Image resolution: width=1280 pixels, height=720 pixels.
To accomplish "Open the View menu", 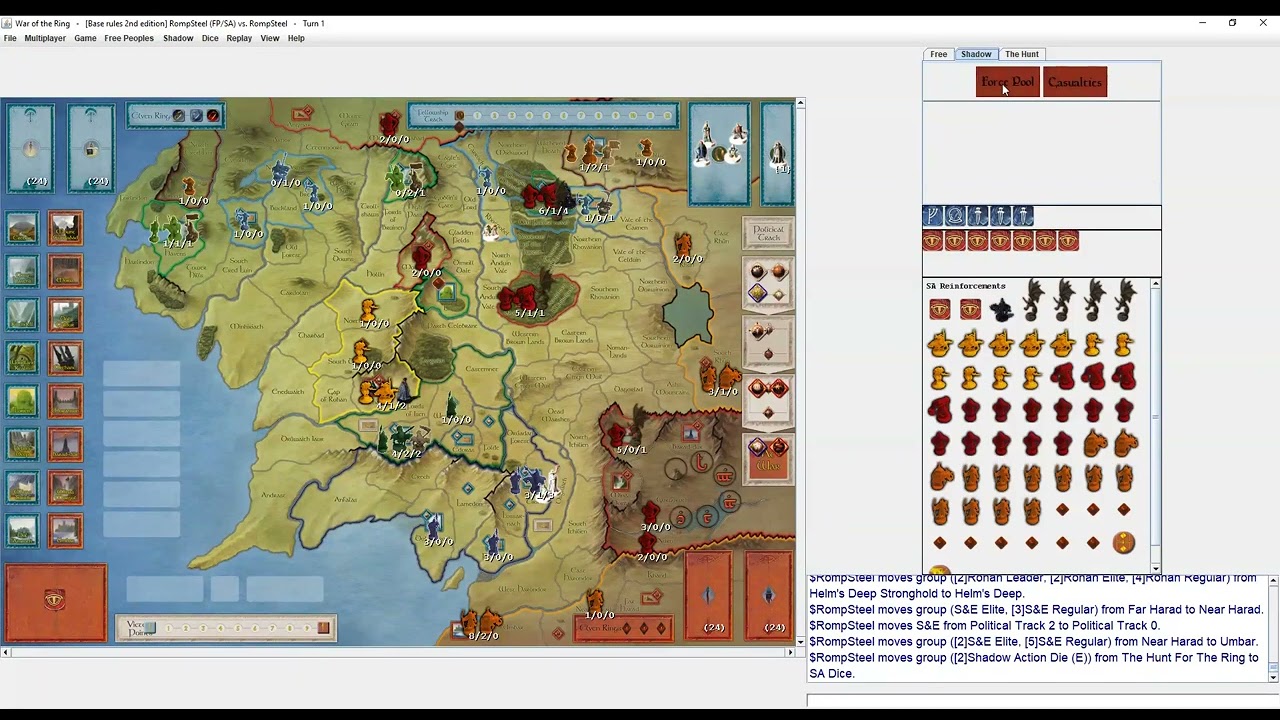I will (x=270, y=38).
